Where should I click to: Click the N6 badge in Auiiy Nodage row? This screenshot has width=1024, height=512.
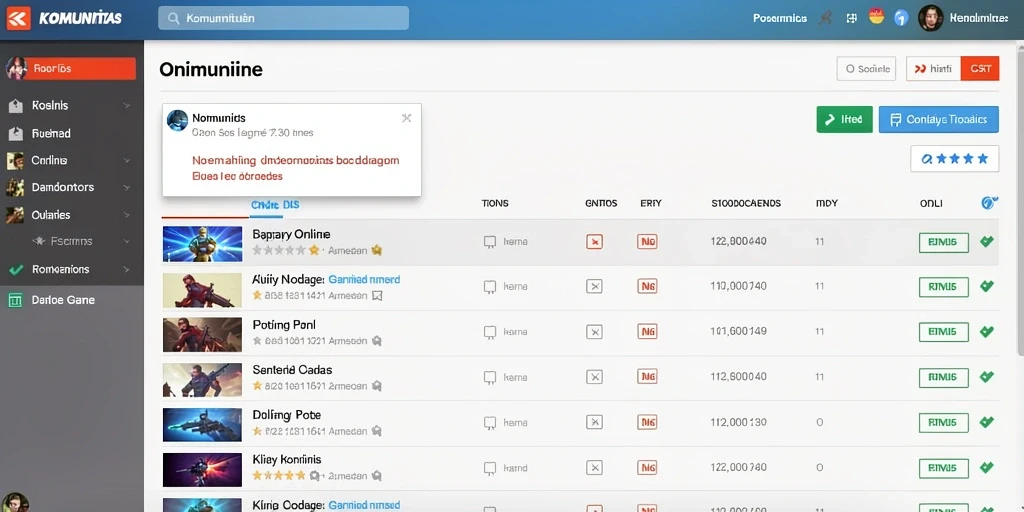pos(647,286)
